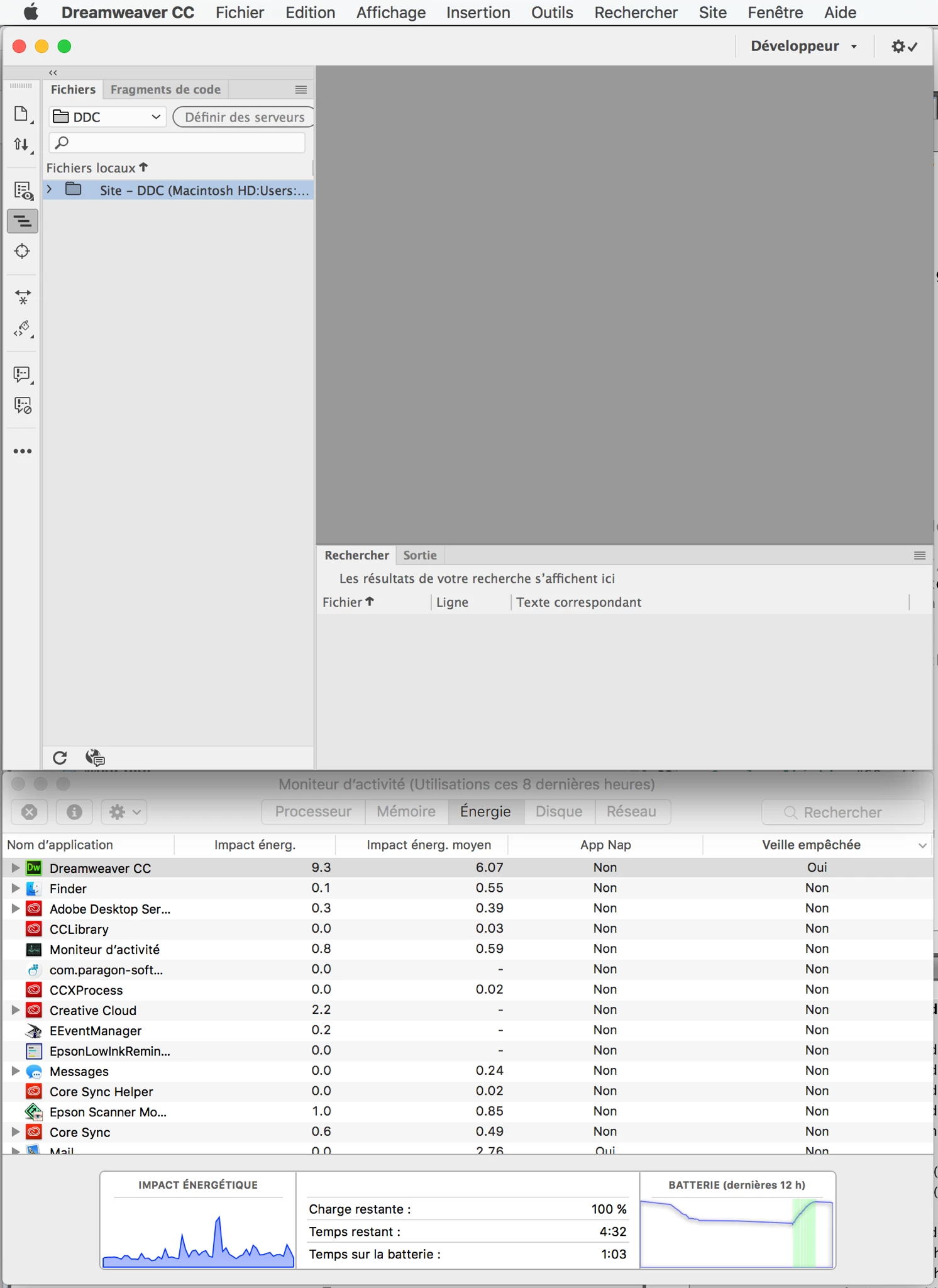Switch to Processeur tab in Activity Monitor
Image resolution: width=938 pixels, height=1288 pixels.
[313, 811]
